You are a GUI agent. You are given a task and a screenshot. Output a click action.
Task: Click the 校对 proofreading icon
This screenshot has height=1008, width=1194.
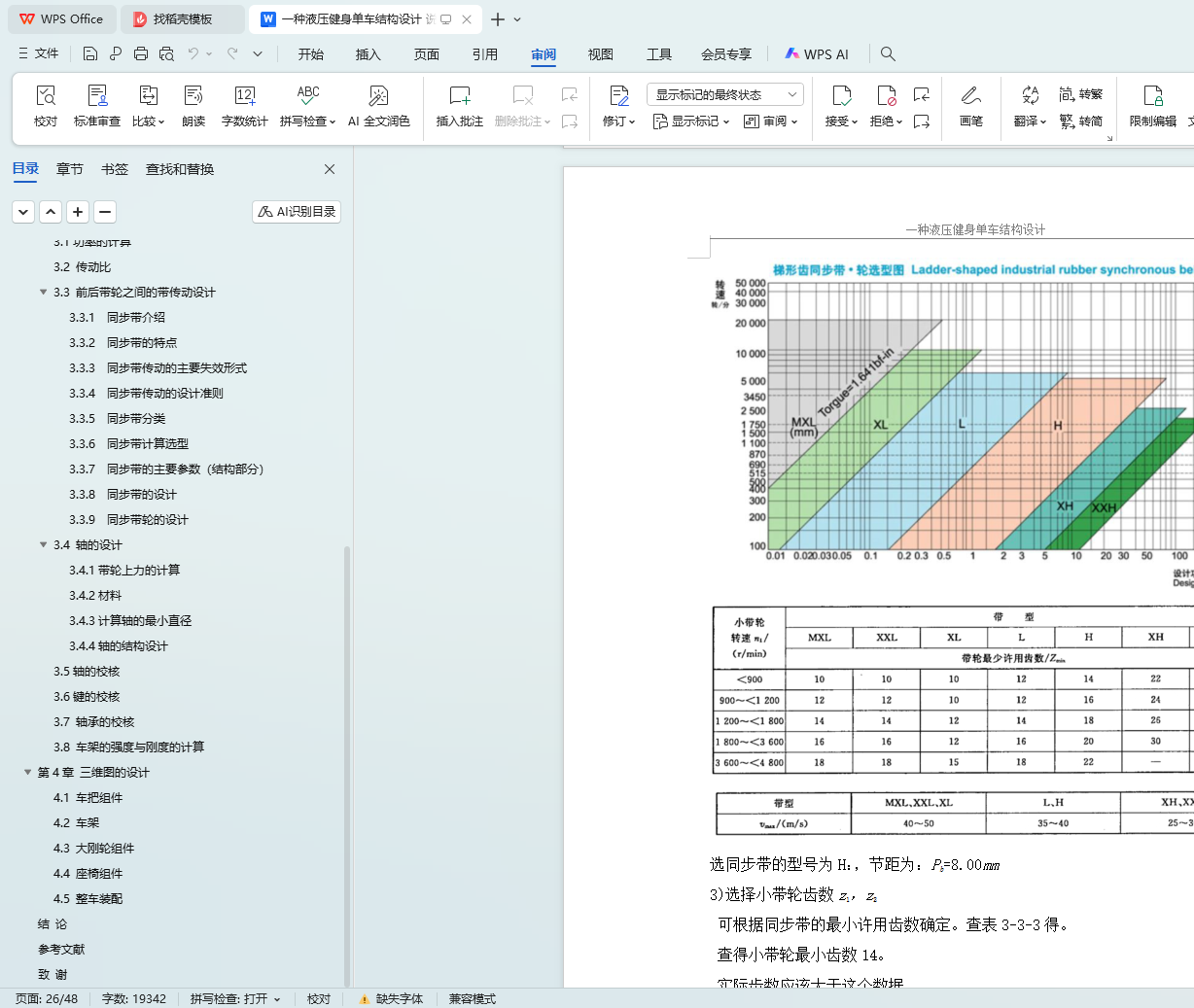click(x=46, y=105)
